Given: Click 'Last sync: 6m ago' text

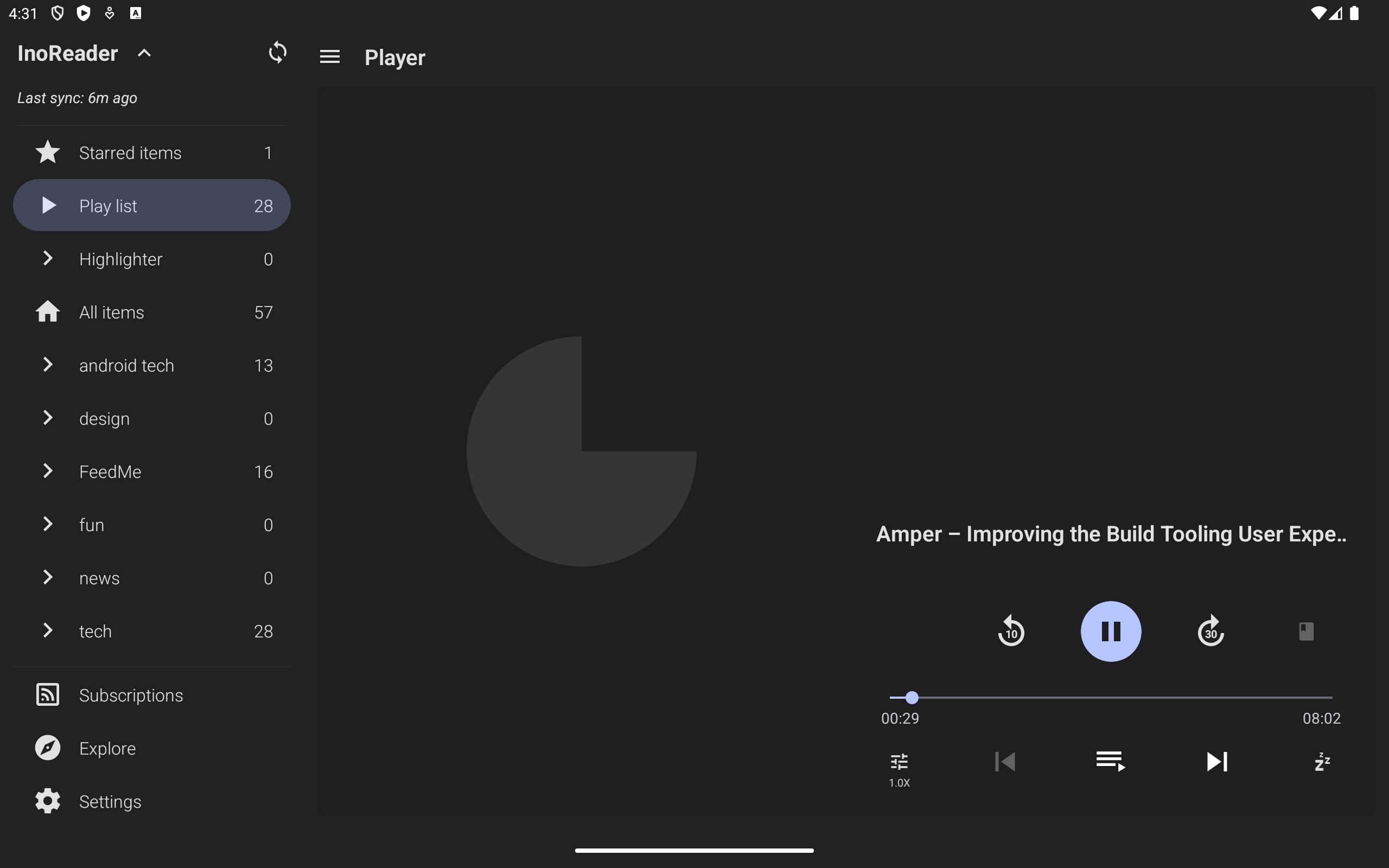Looking at the screenshot, I should point(77,98).
